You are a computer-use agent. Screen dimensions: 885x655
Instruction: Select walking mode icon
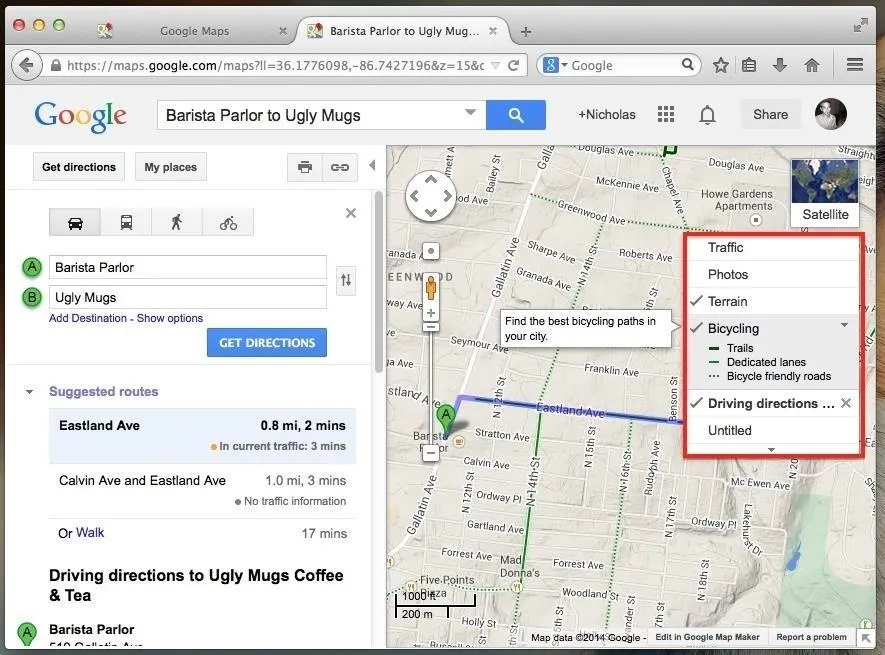[x=177, y=222]
